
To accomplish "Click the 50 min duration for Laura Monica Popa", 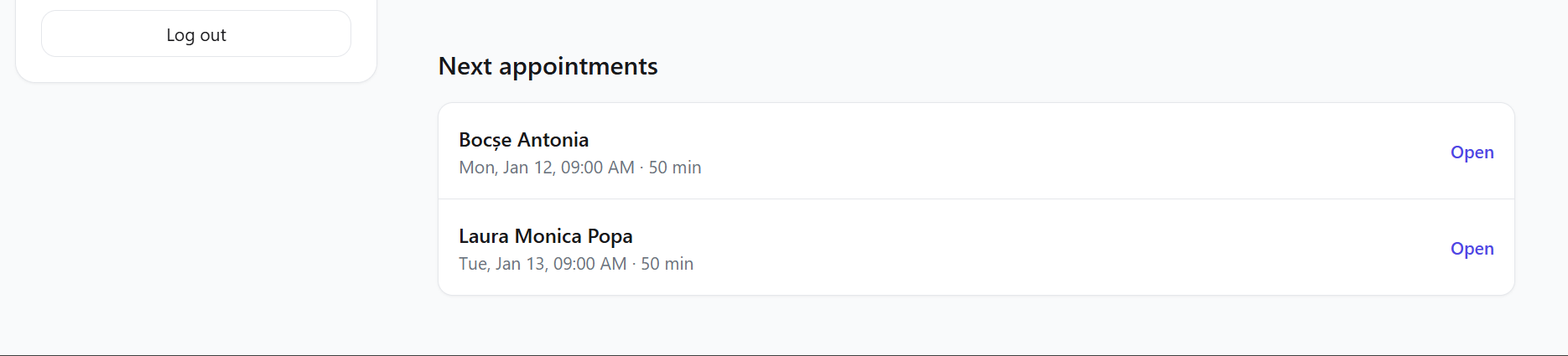I will click(667, 264).
